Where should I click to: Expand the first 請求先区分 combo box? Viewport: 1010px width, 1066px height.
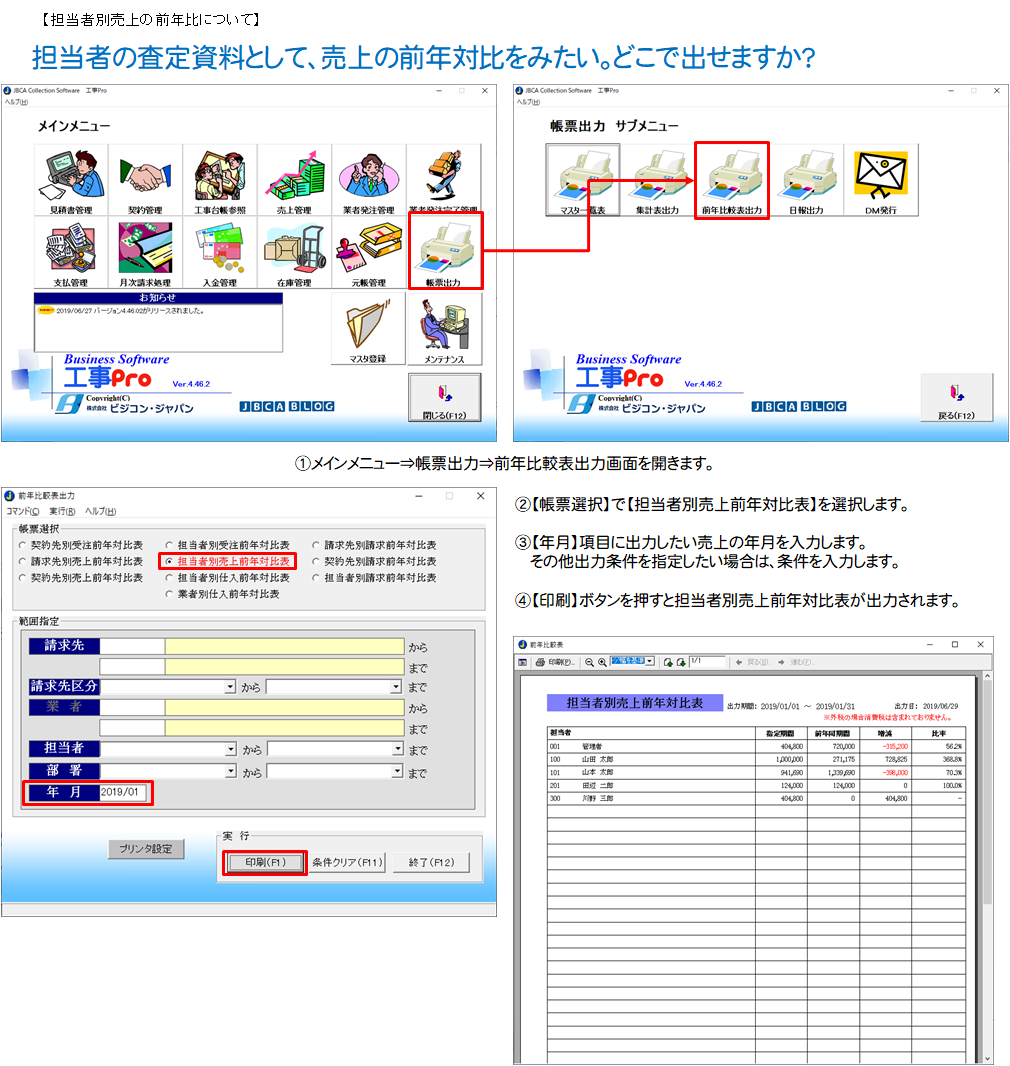click(230, 688)
